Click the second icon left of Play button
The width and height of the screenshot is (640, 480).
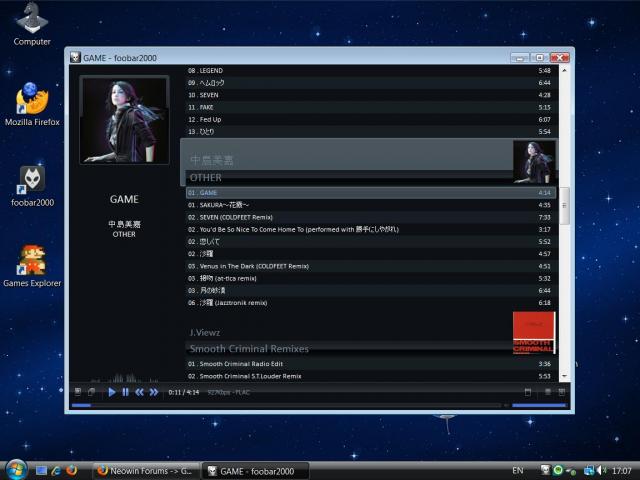click(91, 392)
